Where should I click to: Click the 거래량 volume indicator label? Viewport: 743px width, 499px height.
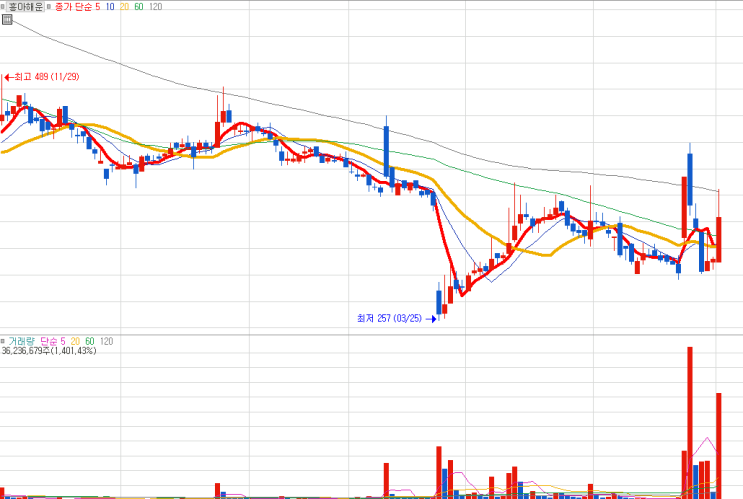click(21, 341)
